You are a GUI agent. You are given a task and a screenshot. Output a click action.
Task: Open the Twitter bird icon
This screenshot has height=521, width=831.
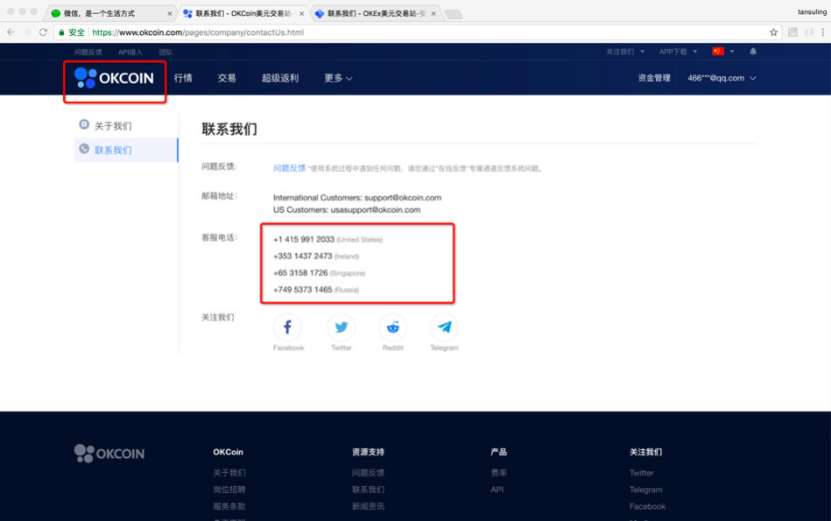[341, 327]
